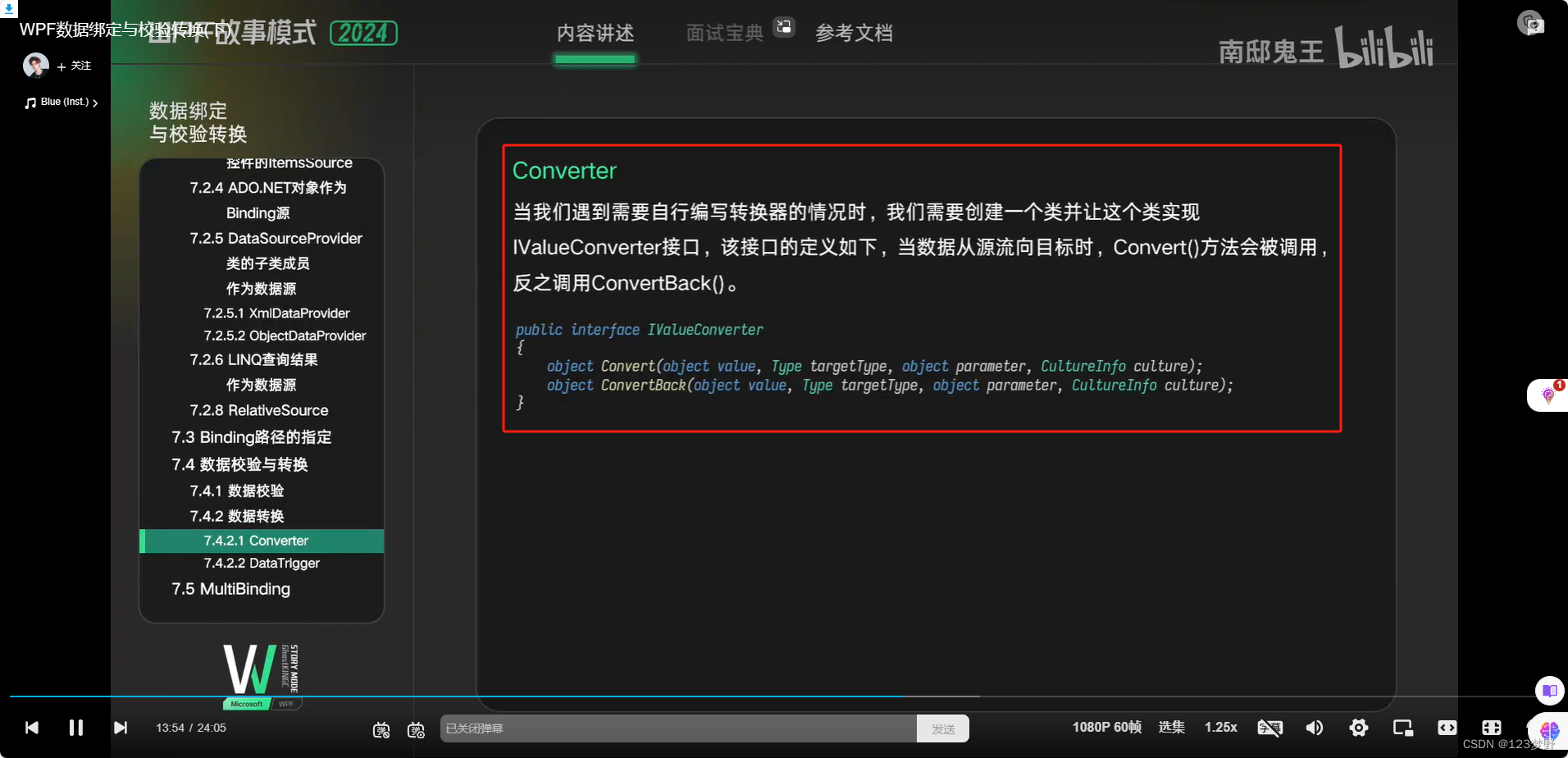Click the IValueConverter interface name in code

point(705,330)
